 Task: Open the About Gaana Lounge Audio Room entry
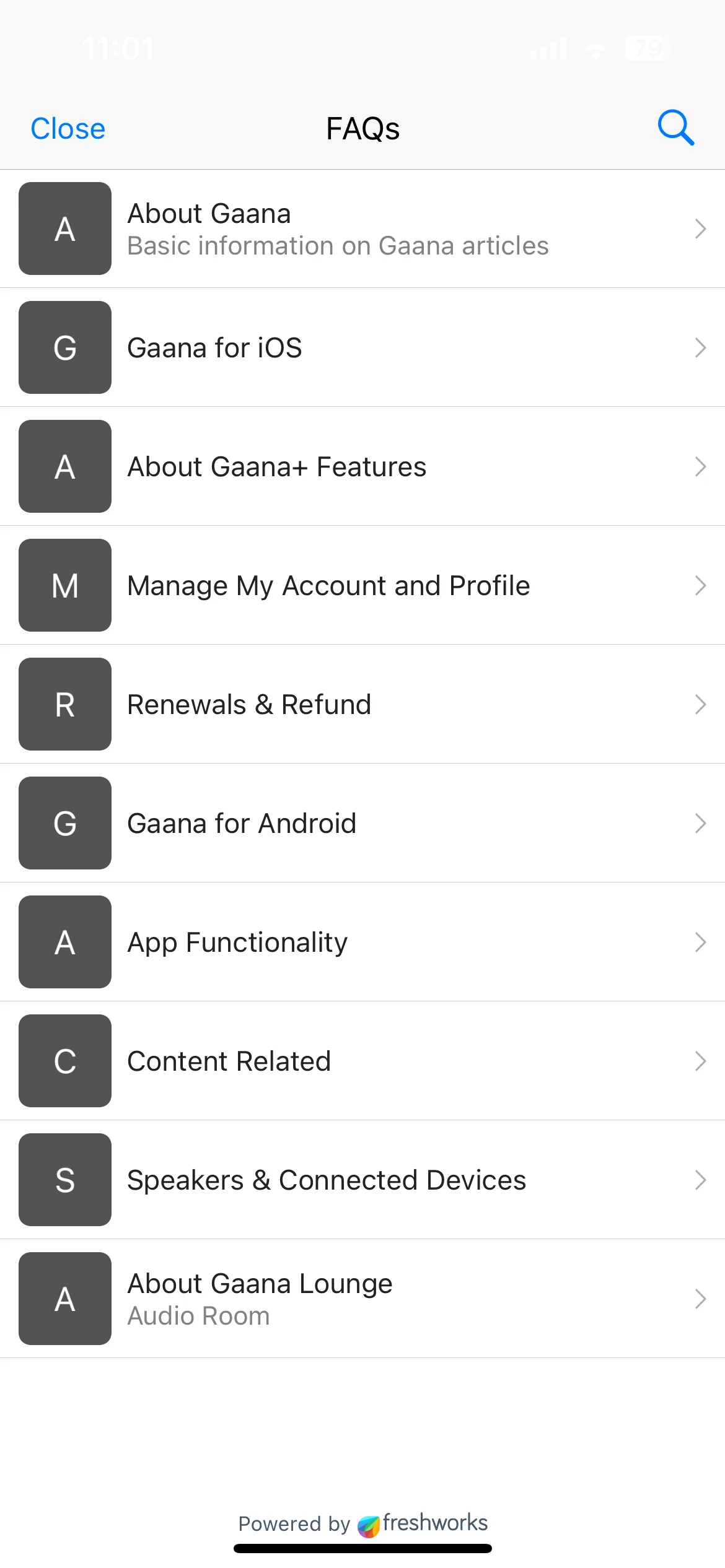coord(362,1299)
